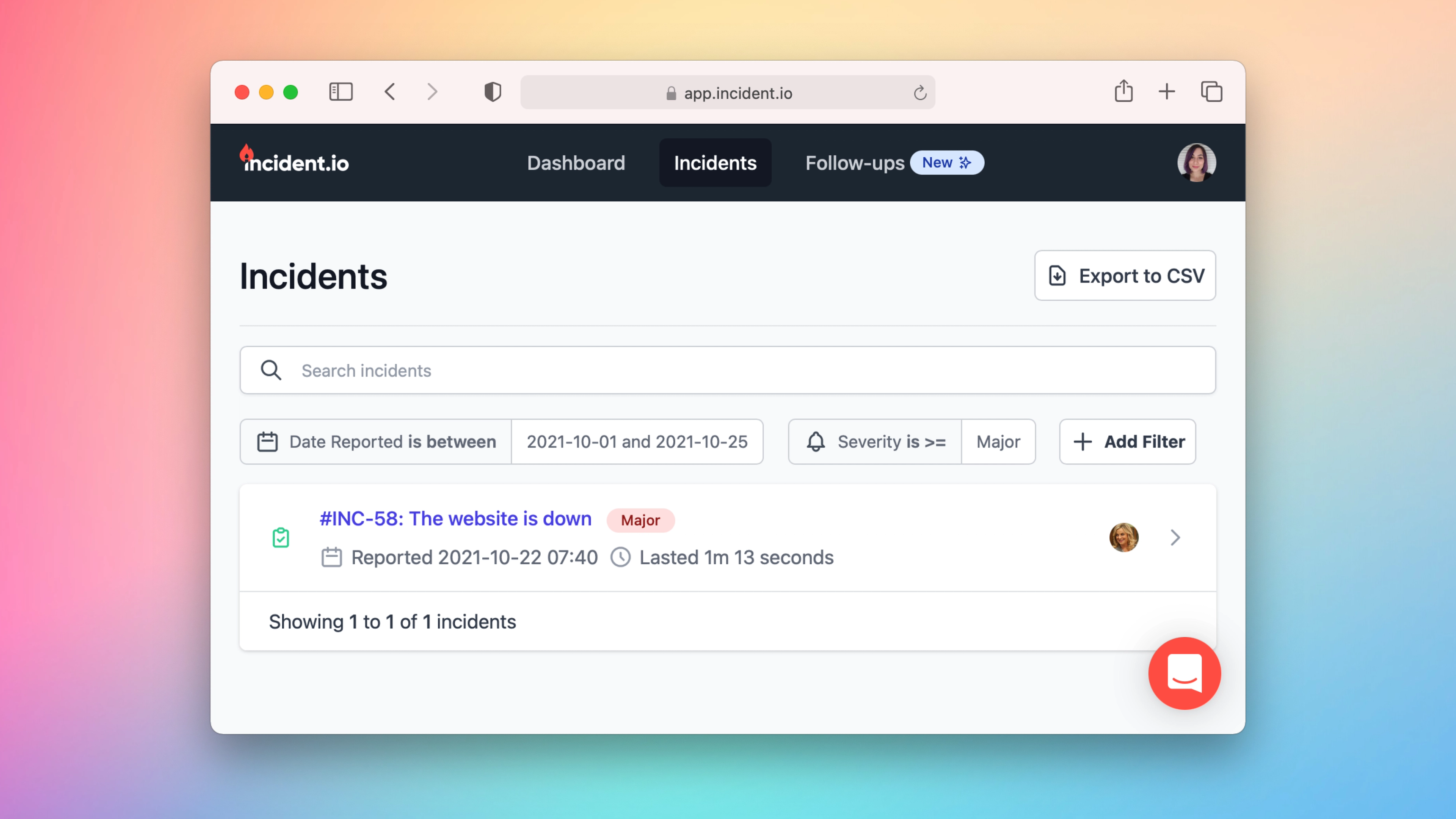Open the user profile avatar menu
Image resolution: width=1456 pixels, height=819 pixels.
[1197, 163]
